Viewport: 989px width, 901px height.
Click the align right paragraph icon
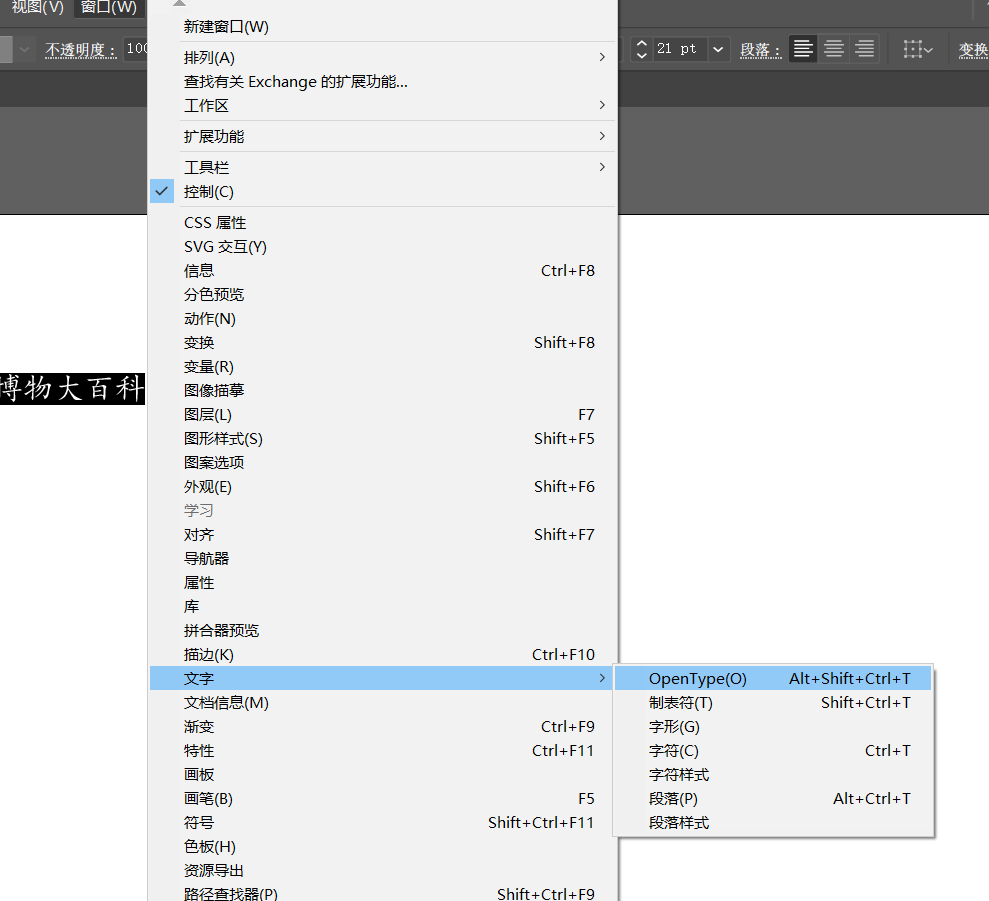pos(865,49)
